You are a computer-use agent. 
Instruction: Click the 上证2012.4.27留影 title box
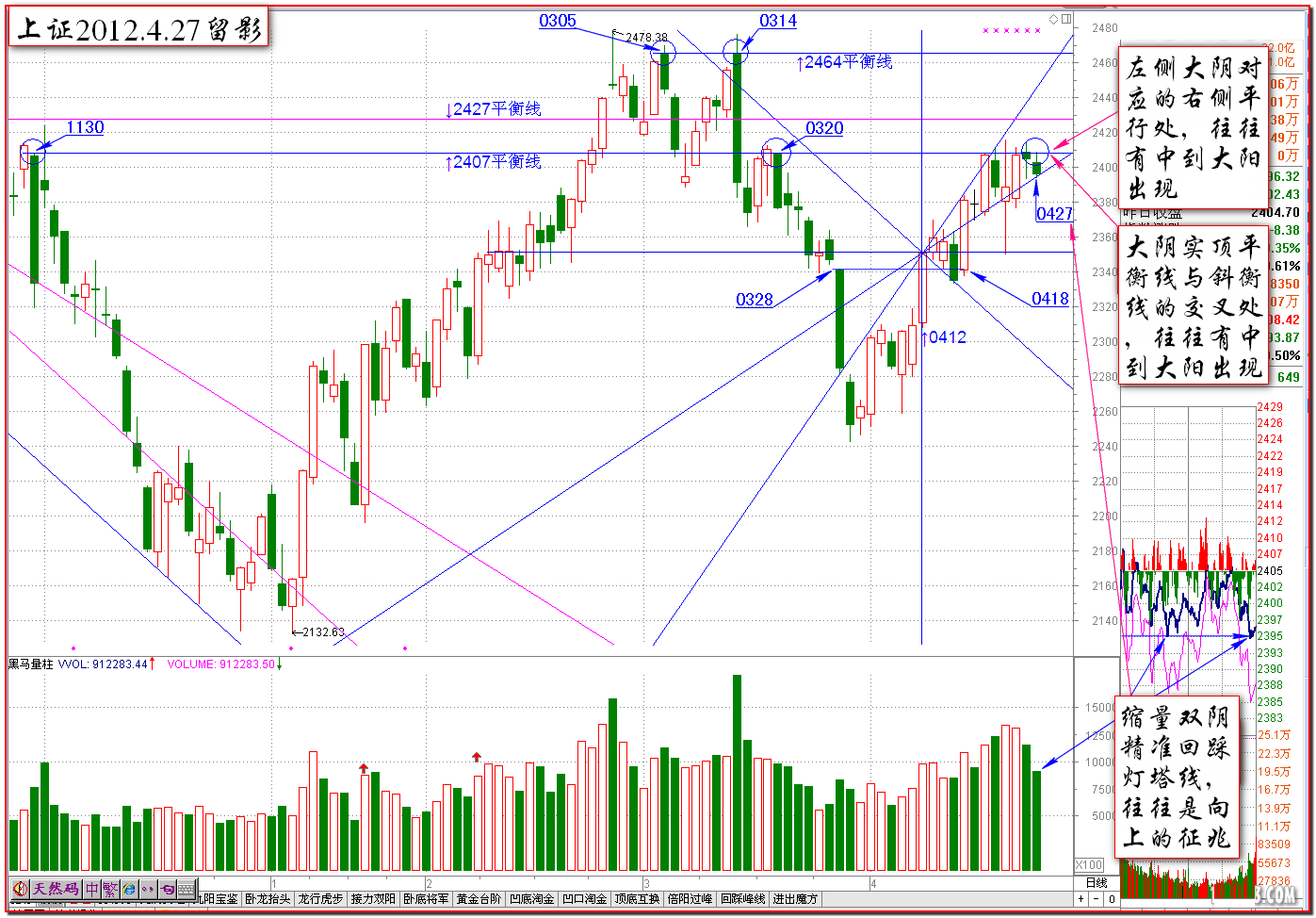pyautogui.click(x=139, y=28)
